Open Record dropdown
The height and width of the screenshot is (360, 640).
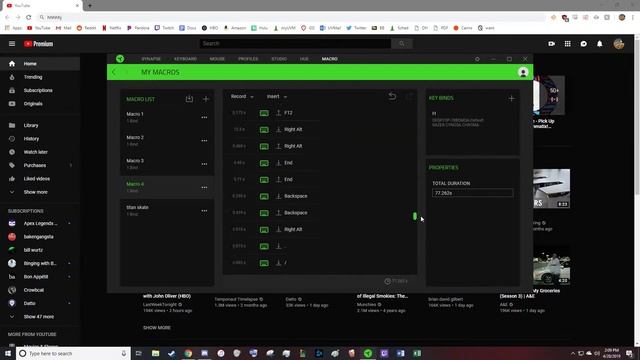pyautogui.click(x=242, y=96)
